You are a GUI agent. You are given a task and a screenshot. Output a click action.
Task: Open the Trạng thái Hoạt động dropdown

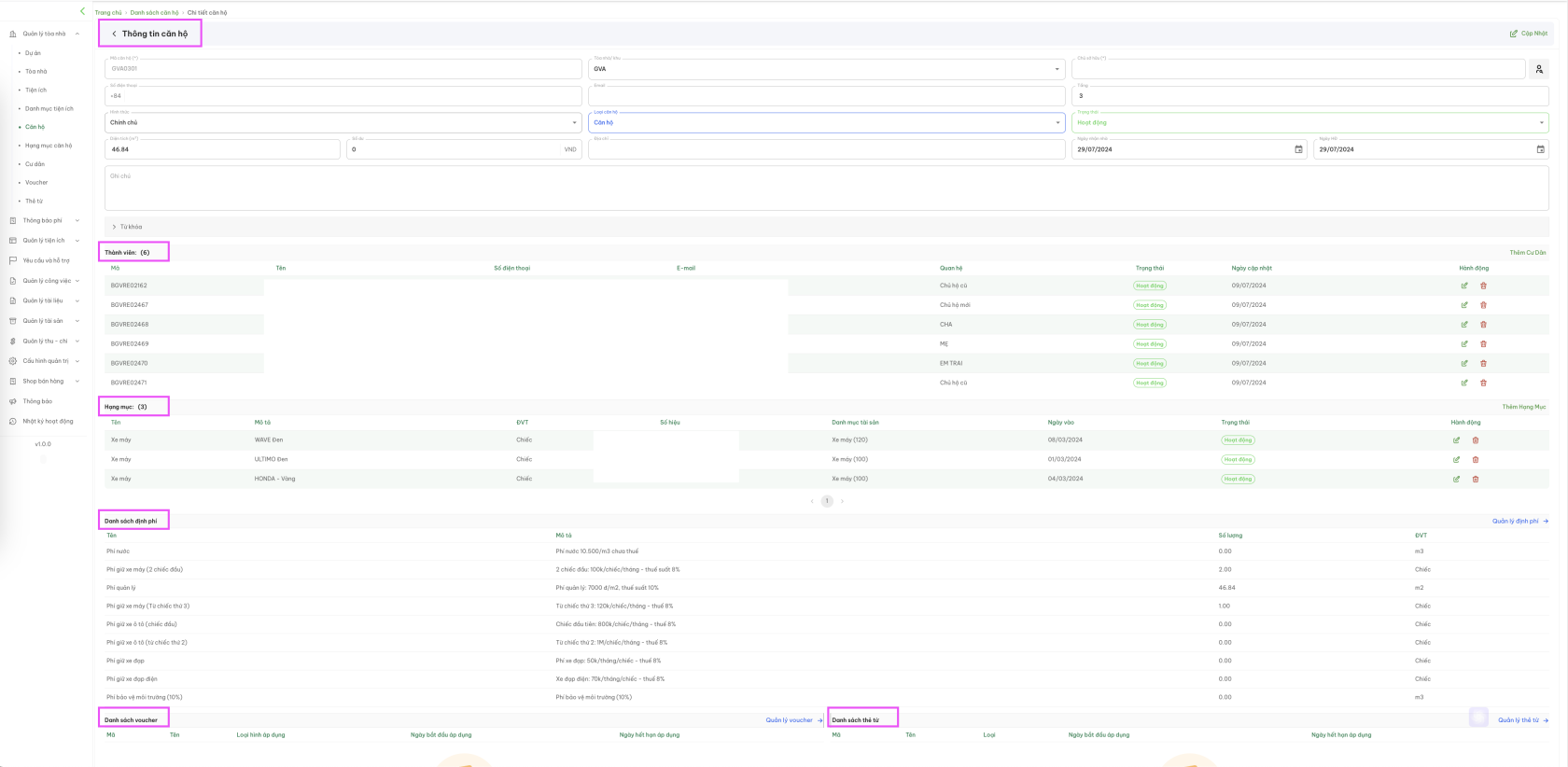[1310, 122]
